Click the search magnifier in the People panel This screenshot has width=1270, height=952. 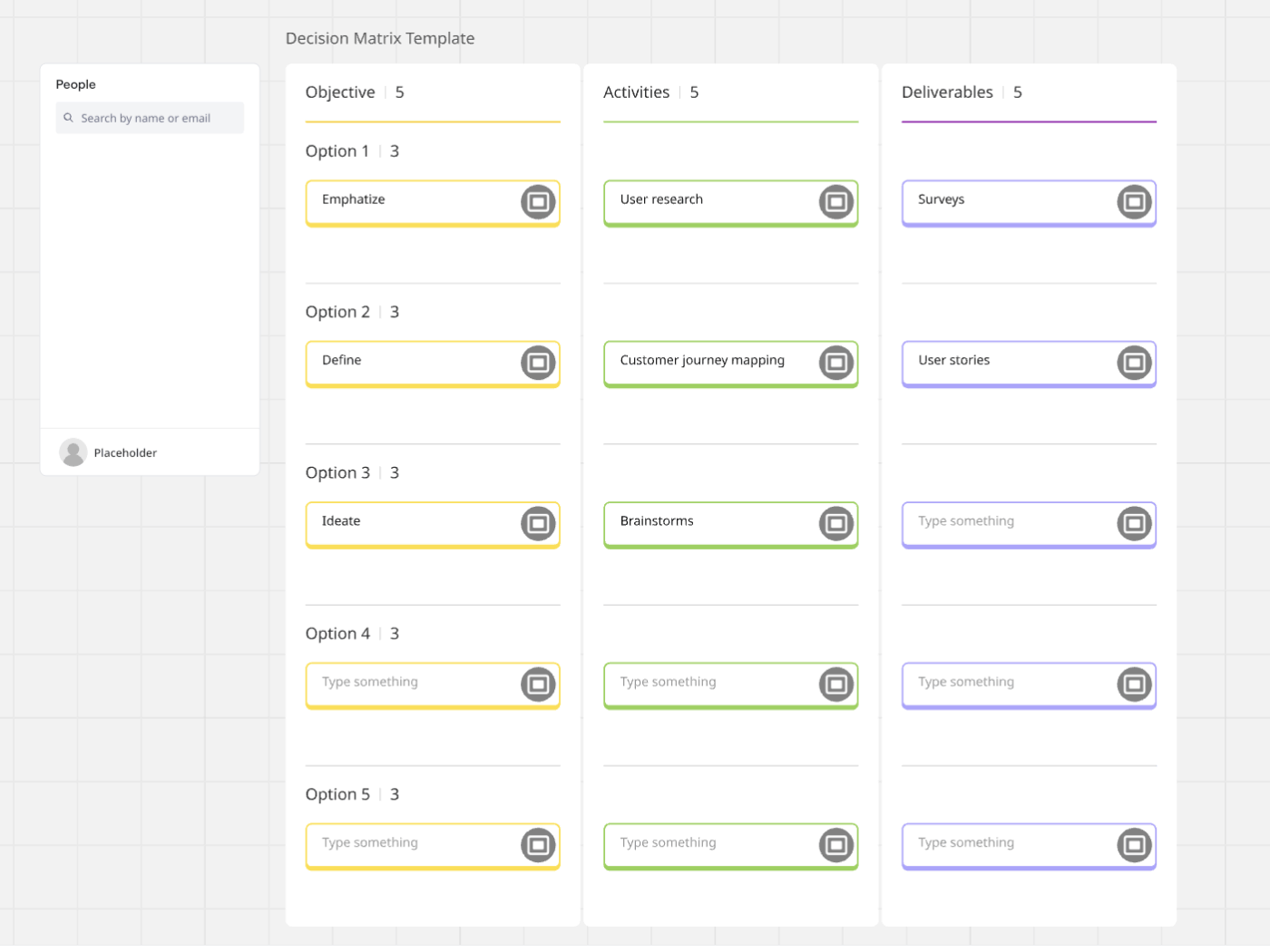[x=69, y=117]
